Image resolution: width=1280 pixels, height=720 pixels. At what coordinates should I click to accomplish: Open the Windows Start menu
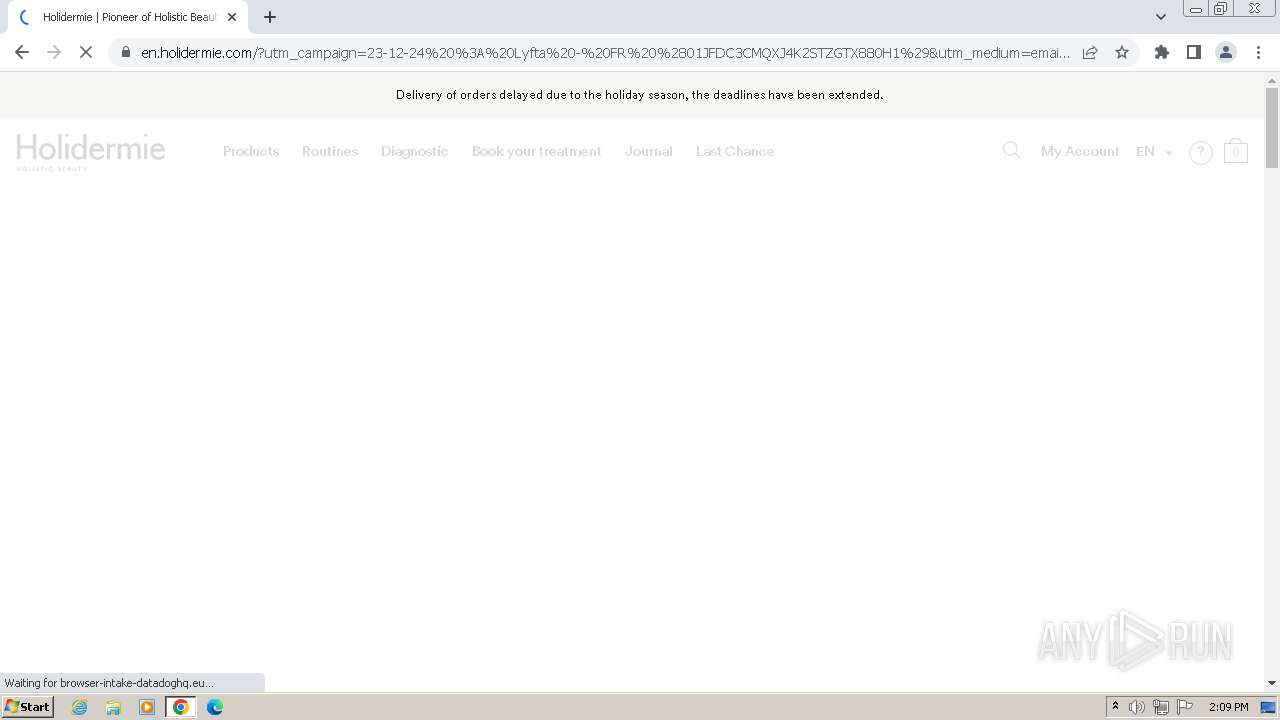pos(28,706)
